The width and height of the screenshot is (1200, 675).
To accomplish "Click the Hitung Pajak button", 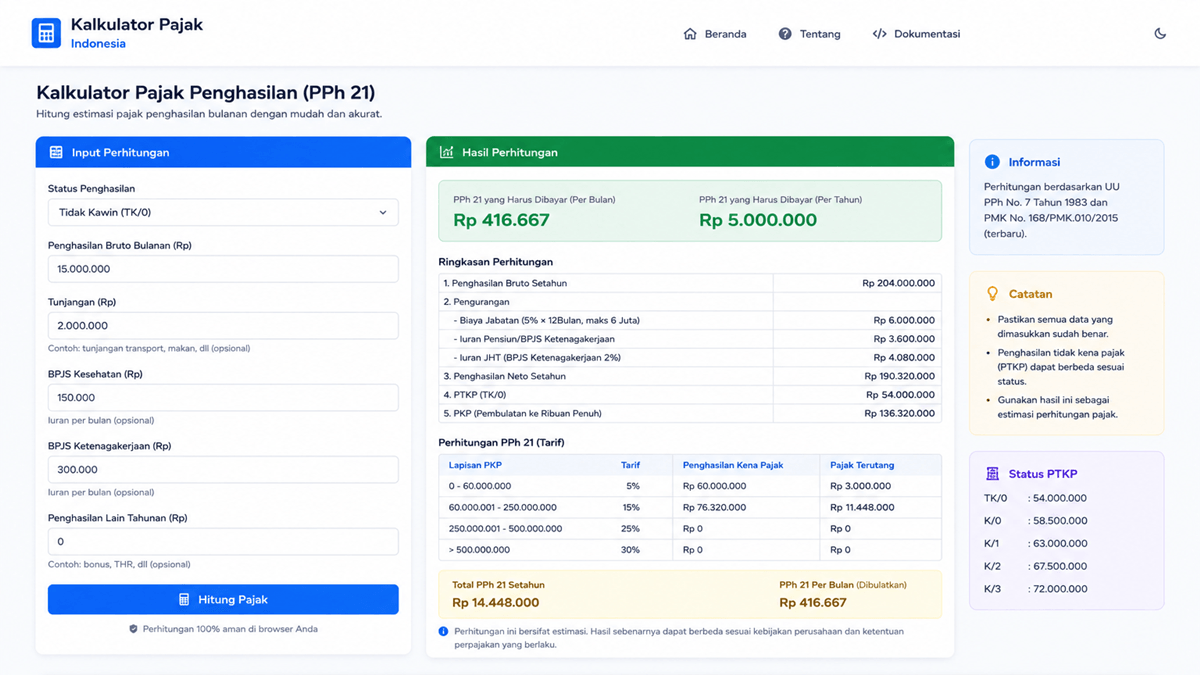I will tap(223, 600).
